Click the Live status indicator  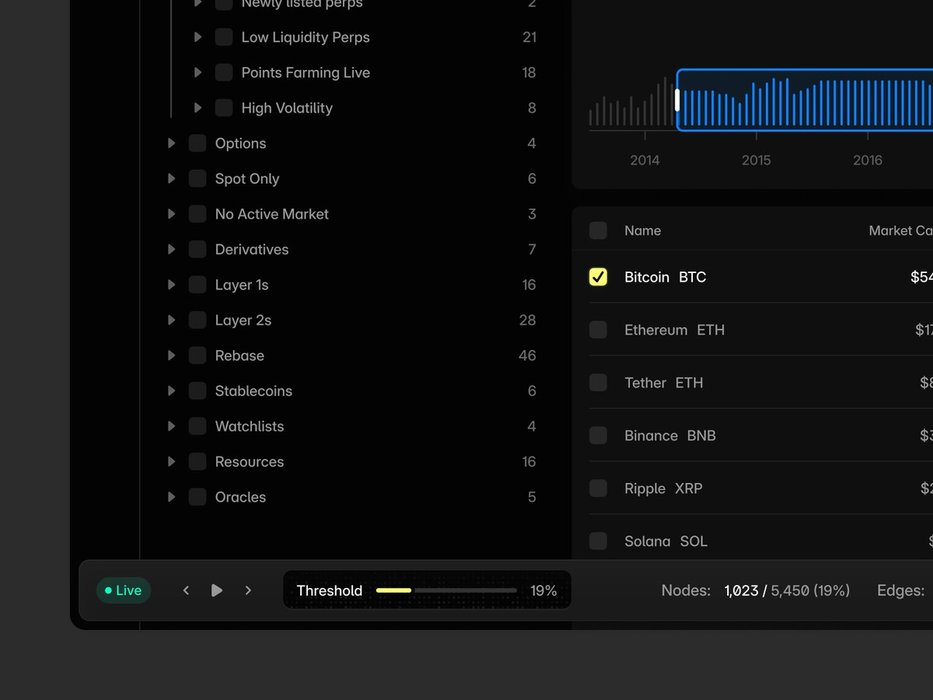tap(123, 591)
